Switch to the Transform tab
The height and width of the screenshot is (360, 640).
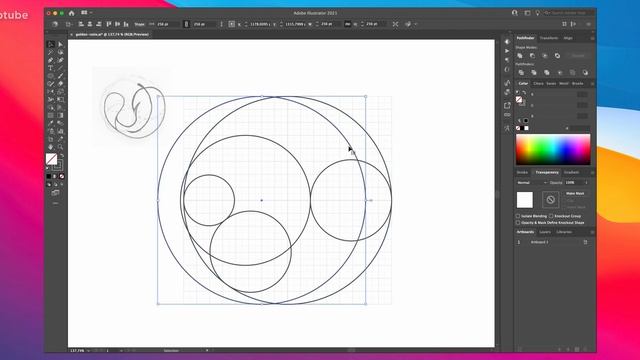tap(549, 38)
